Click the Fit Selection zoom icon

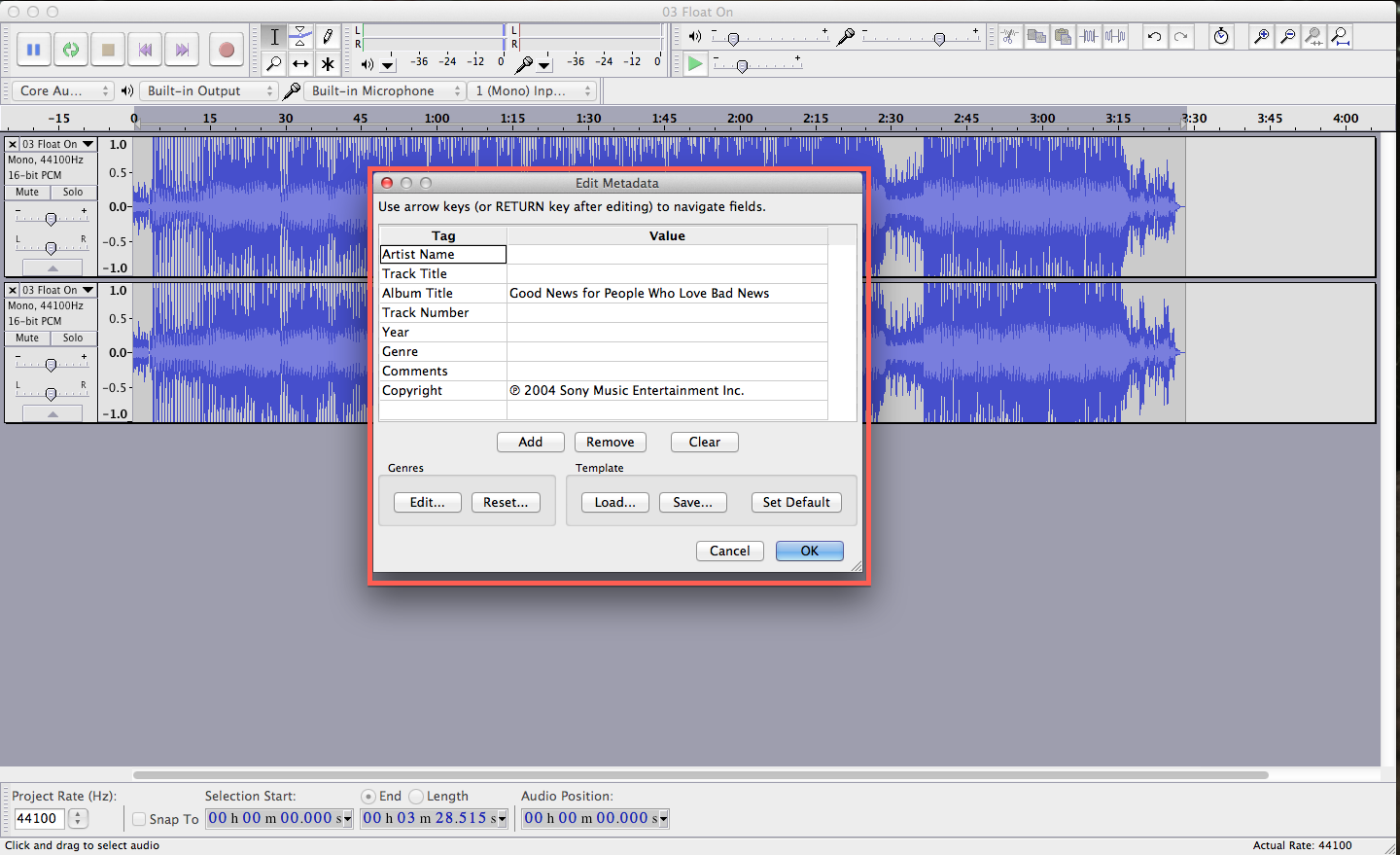coord(1313,37)
